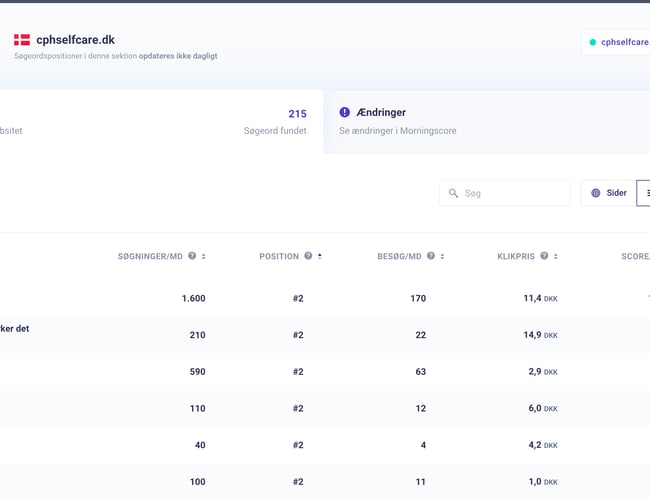Click the Danish flag icon beside cphselfcare.dk
This screenshot has width=650, height=500.
pos(22,40)
